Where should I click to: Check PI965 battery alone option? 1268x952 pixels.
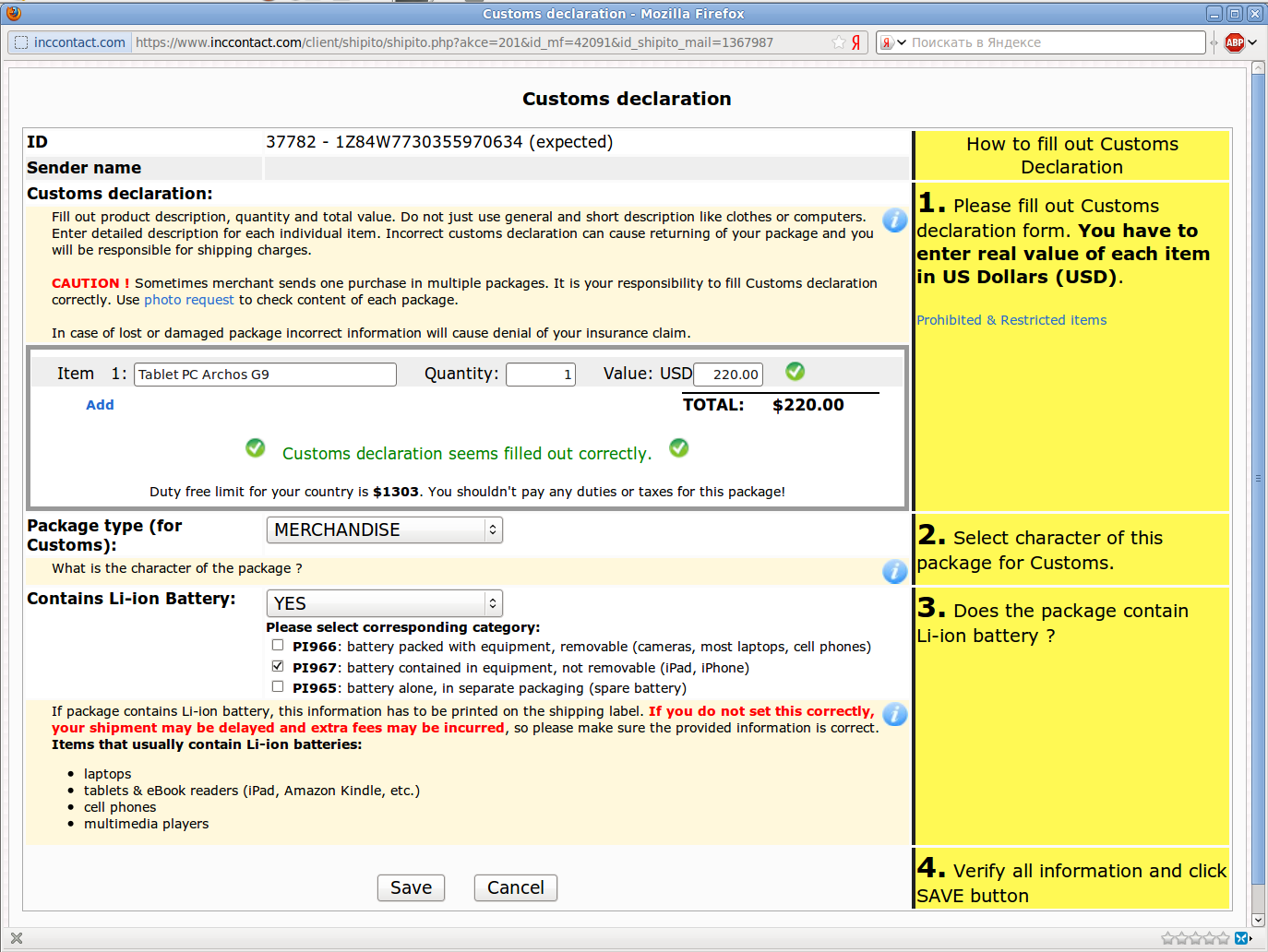278,686
